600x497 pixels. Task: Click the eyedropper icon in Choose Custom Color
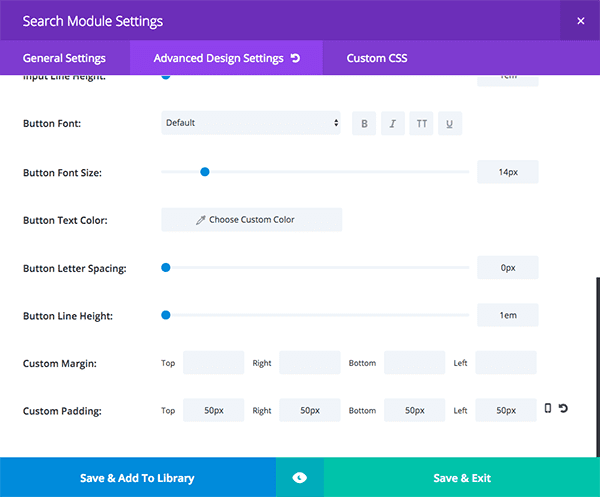(x=201, y=220)
